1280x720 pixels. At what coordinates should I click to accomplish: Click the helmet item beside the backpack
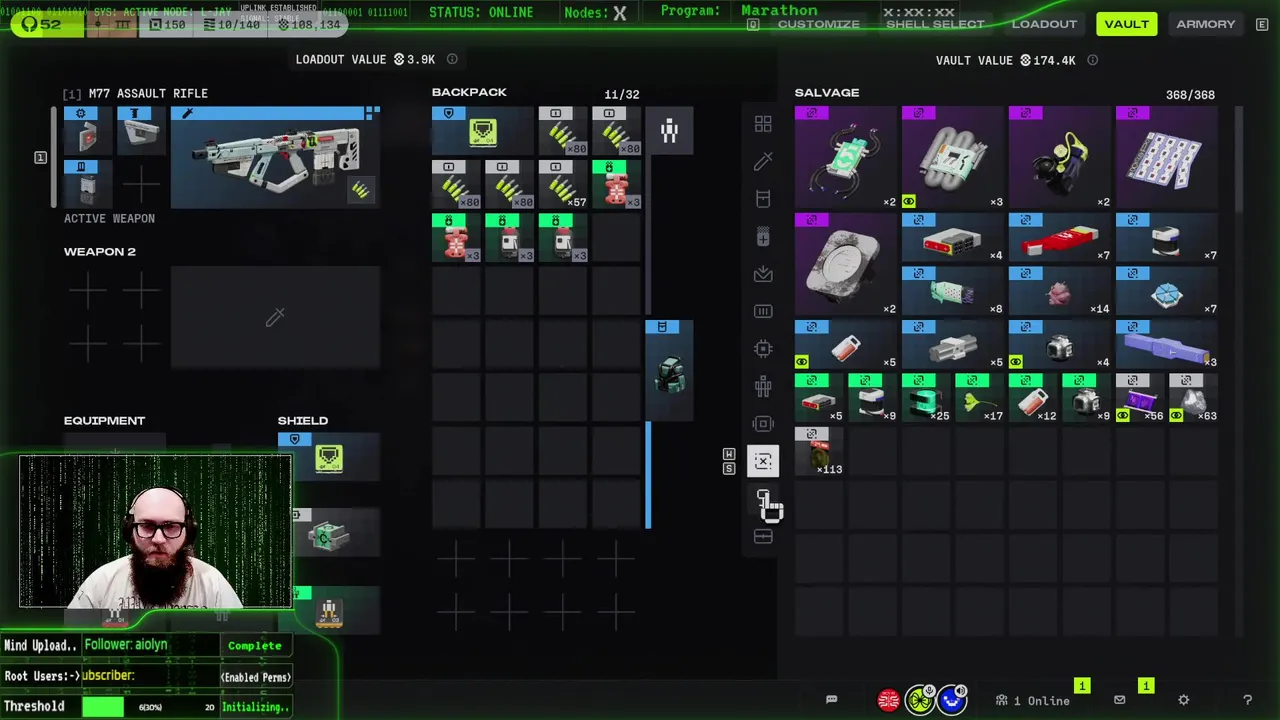point(669,371)
